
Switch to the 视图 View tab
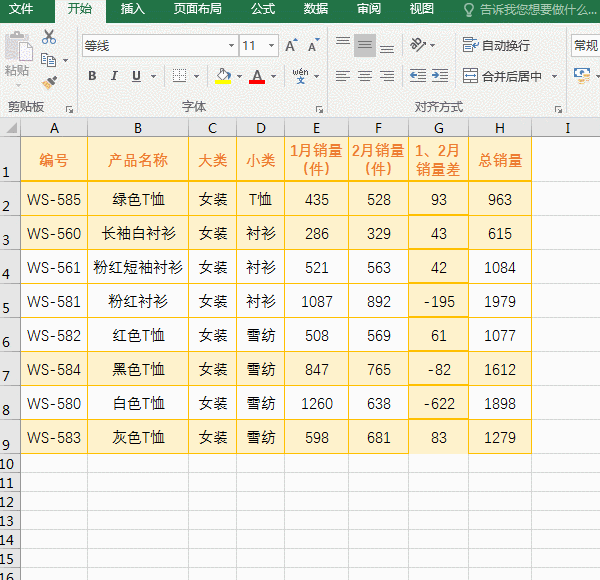(422, 9)
